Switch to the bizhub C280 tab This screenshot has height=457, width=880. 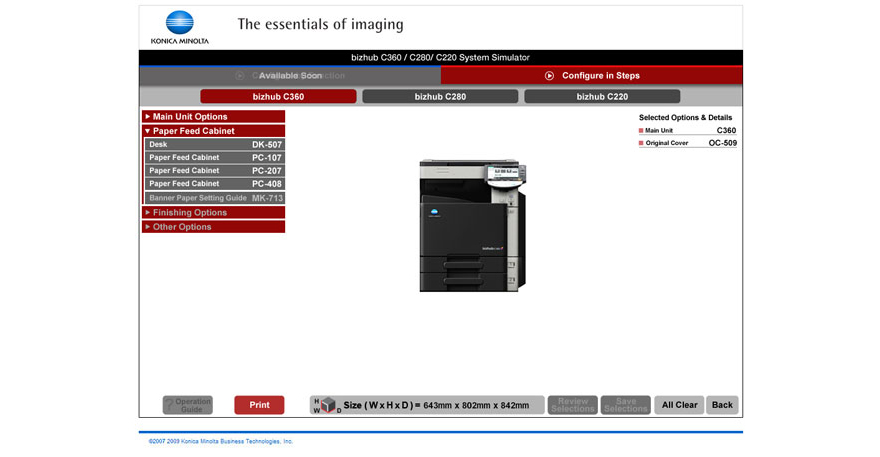pos(441,97)
